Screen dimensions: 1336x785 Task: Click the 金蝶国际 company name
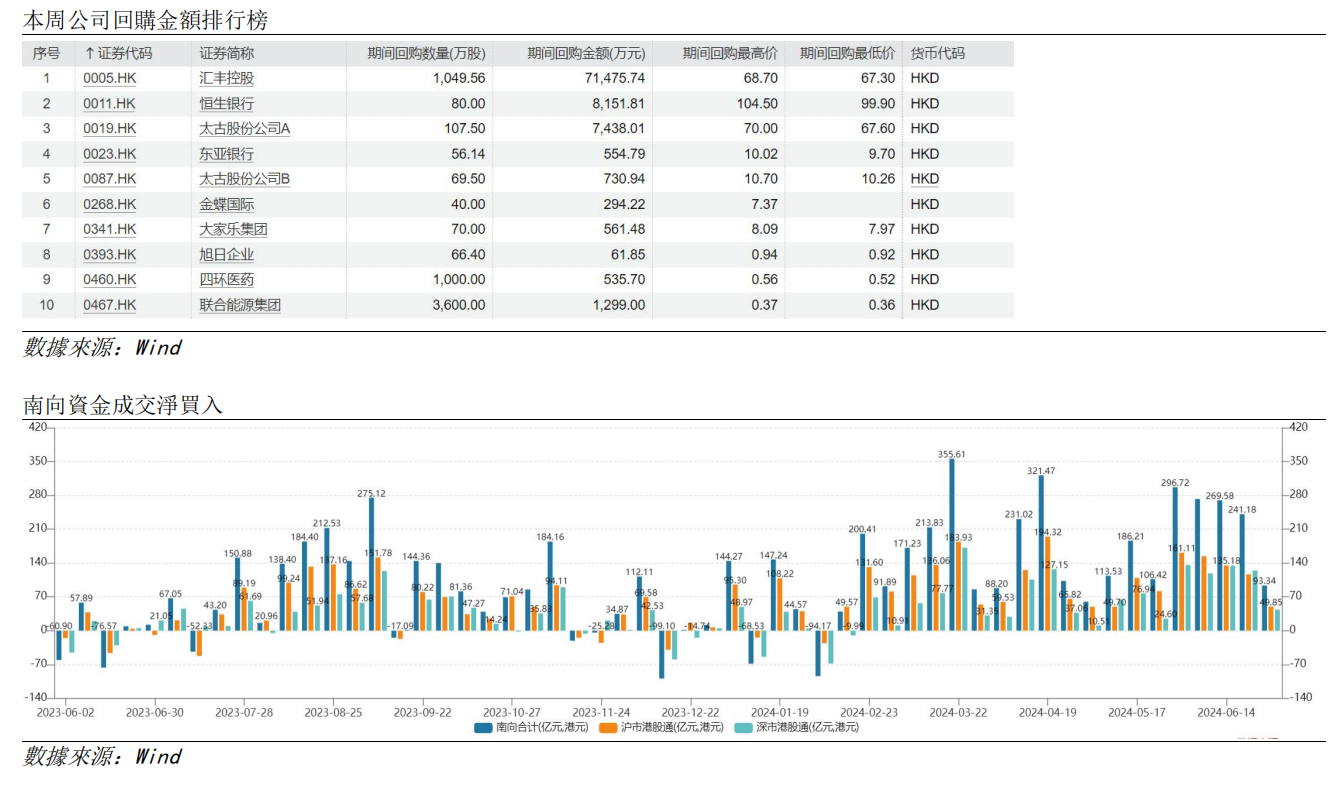tap(227, 204)
